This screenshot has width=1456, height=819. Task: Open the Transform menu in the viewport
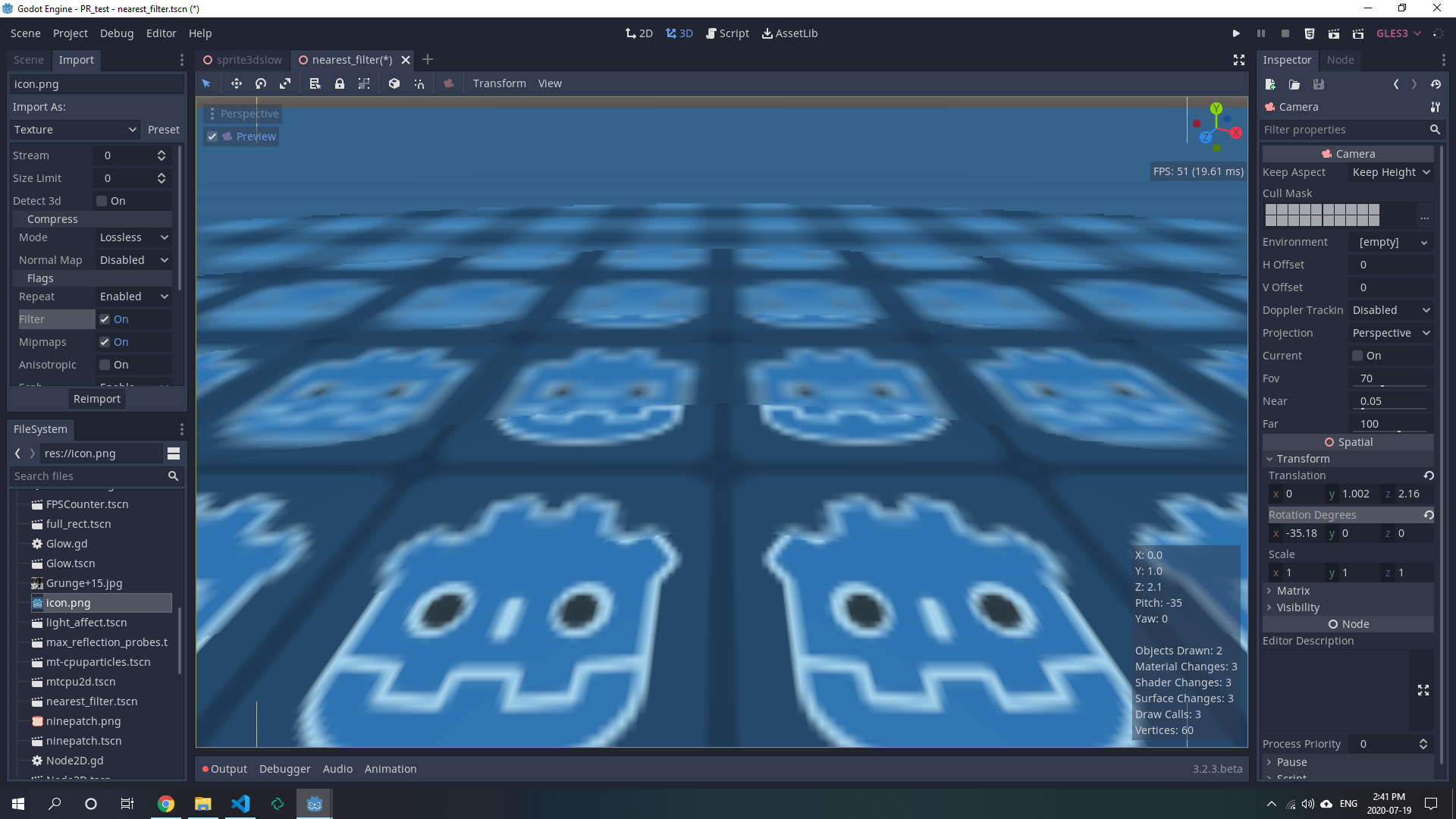coord(499,83)
